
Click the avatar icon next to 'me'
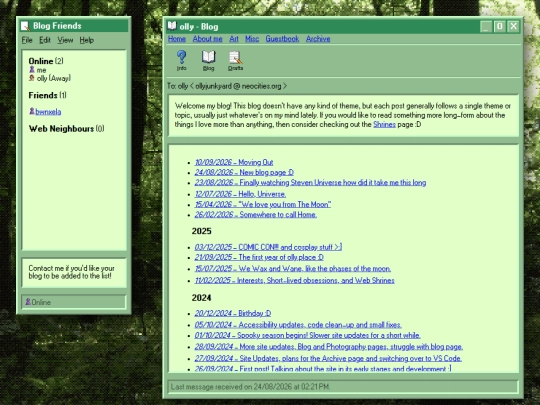(x=32, y=70)
